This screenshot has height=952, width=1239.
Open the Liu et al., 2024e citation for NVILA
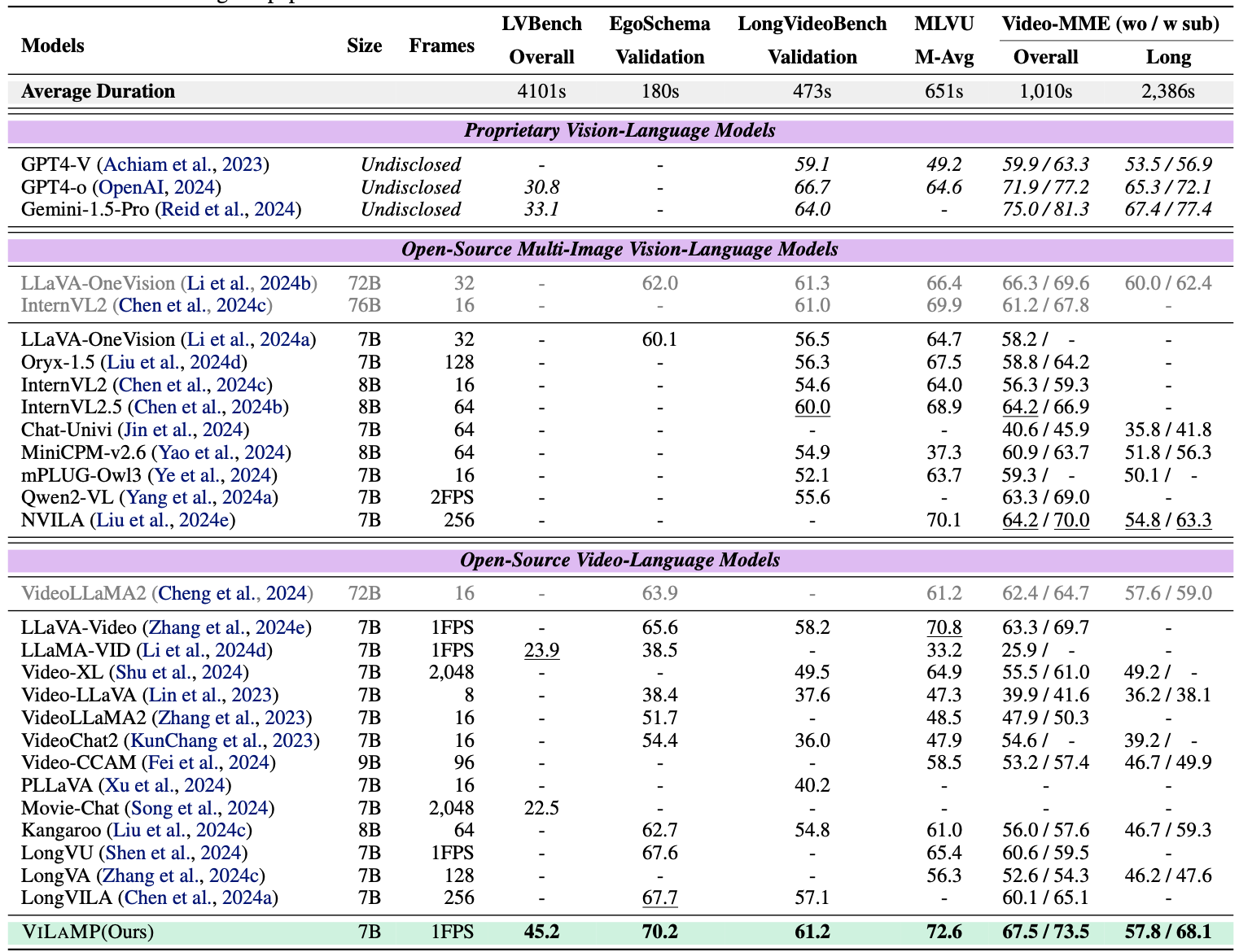click(x=163, y=520)
